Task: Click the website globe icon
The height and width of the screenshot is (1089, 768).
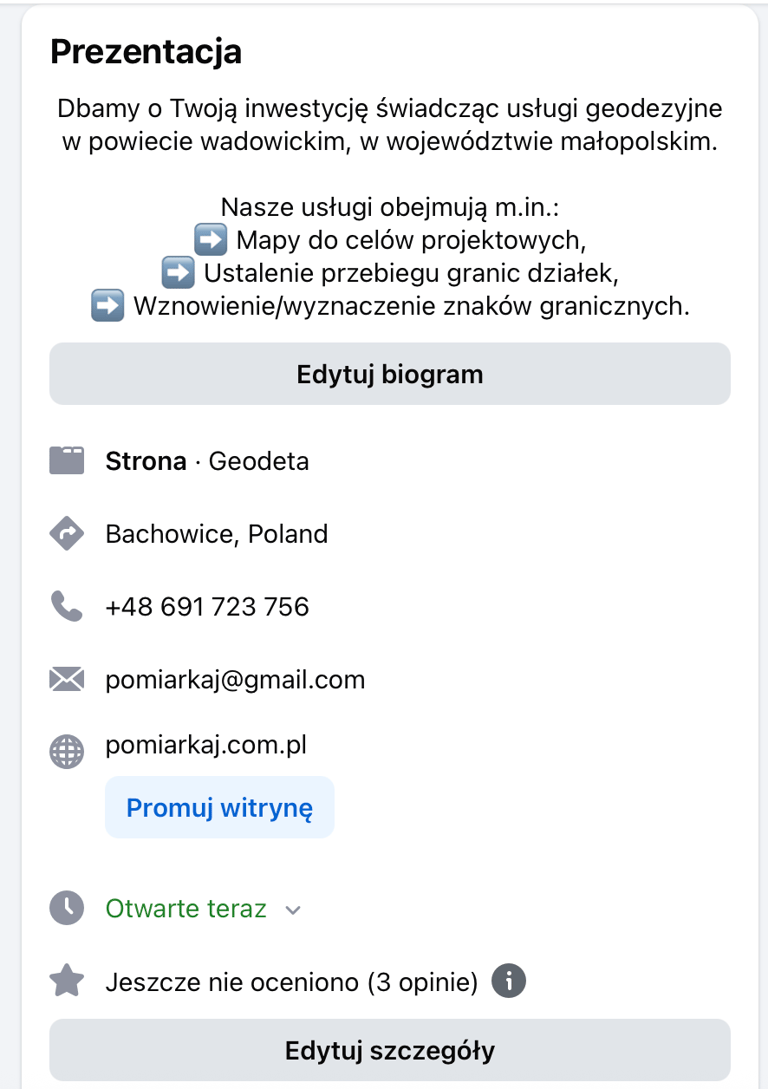Action: click(x=66, y=751)
